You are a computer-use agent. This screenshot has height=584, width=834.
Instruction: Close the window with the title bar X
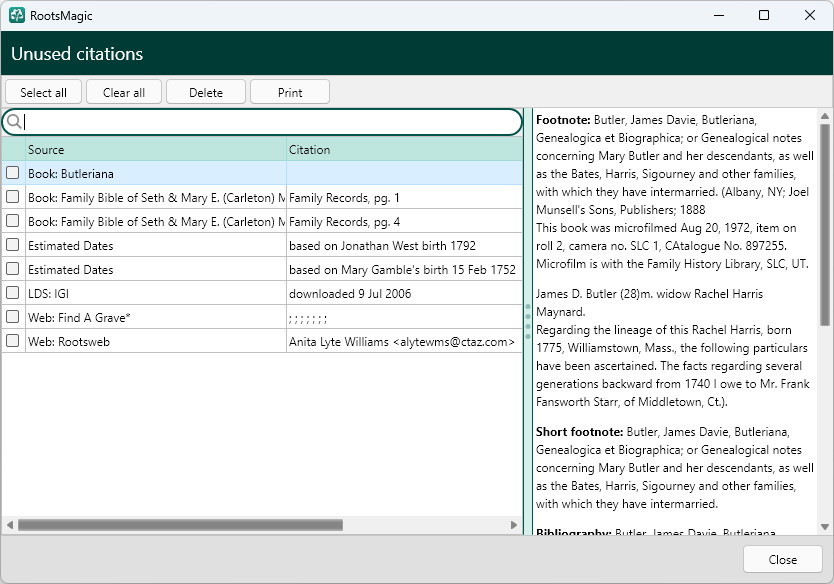coord(810,15)
